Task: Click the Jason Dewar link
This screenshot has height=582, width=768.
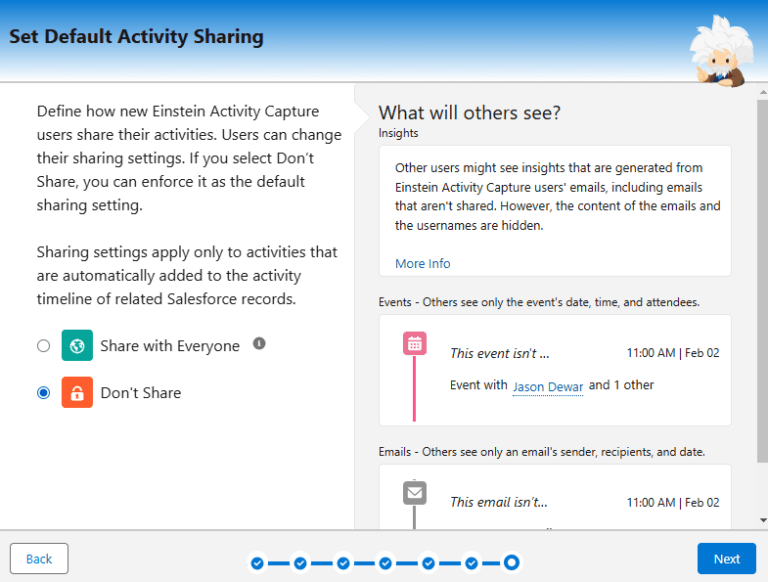Action: (548, 387)
